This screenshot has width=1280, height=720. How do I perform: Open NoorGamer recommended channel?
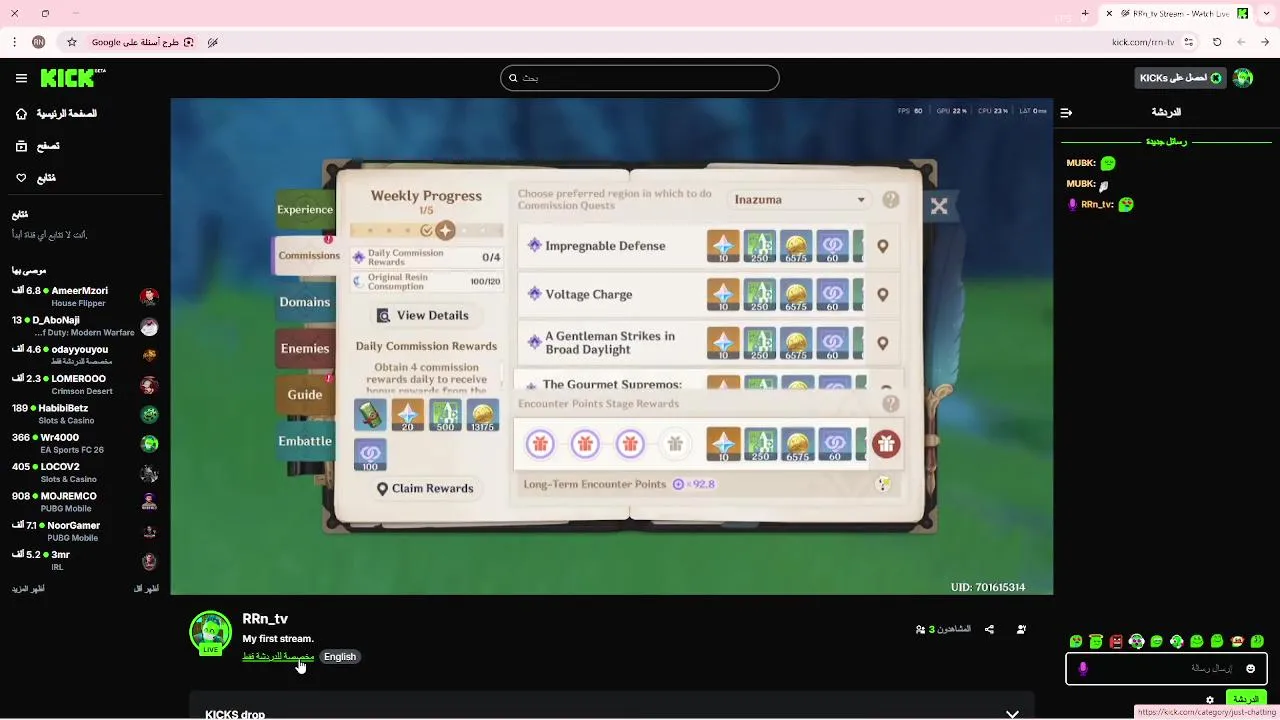86,531
